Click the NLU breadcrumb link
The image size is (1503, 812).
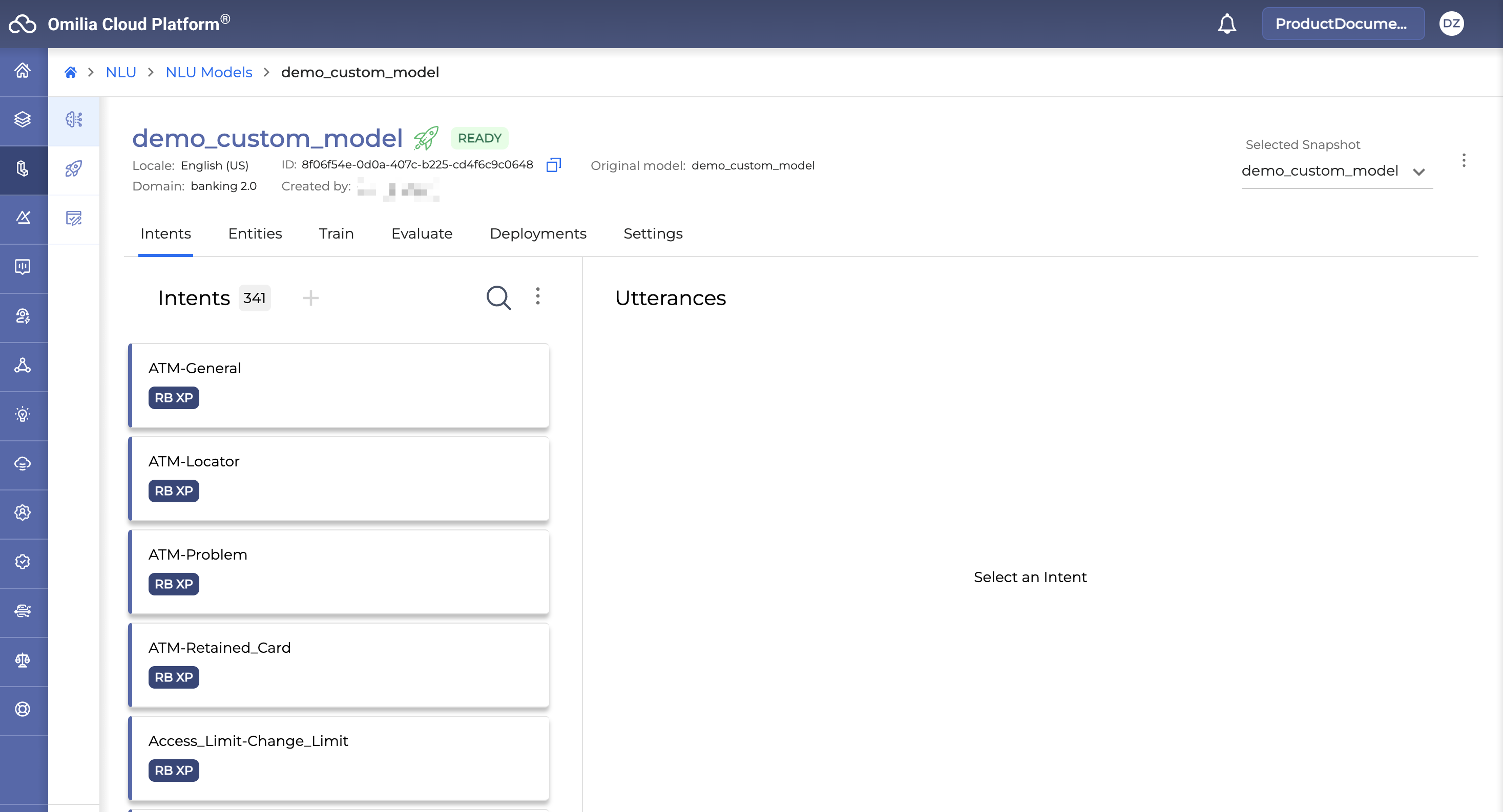[x=121, y=72]
